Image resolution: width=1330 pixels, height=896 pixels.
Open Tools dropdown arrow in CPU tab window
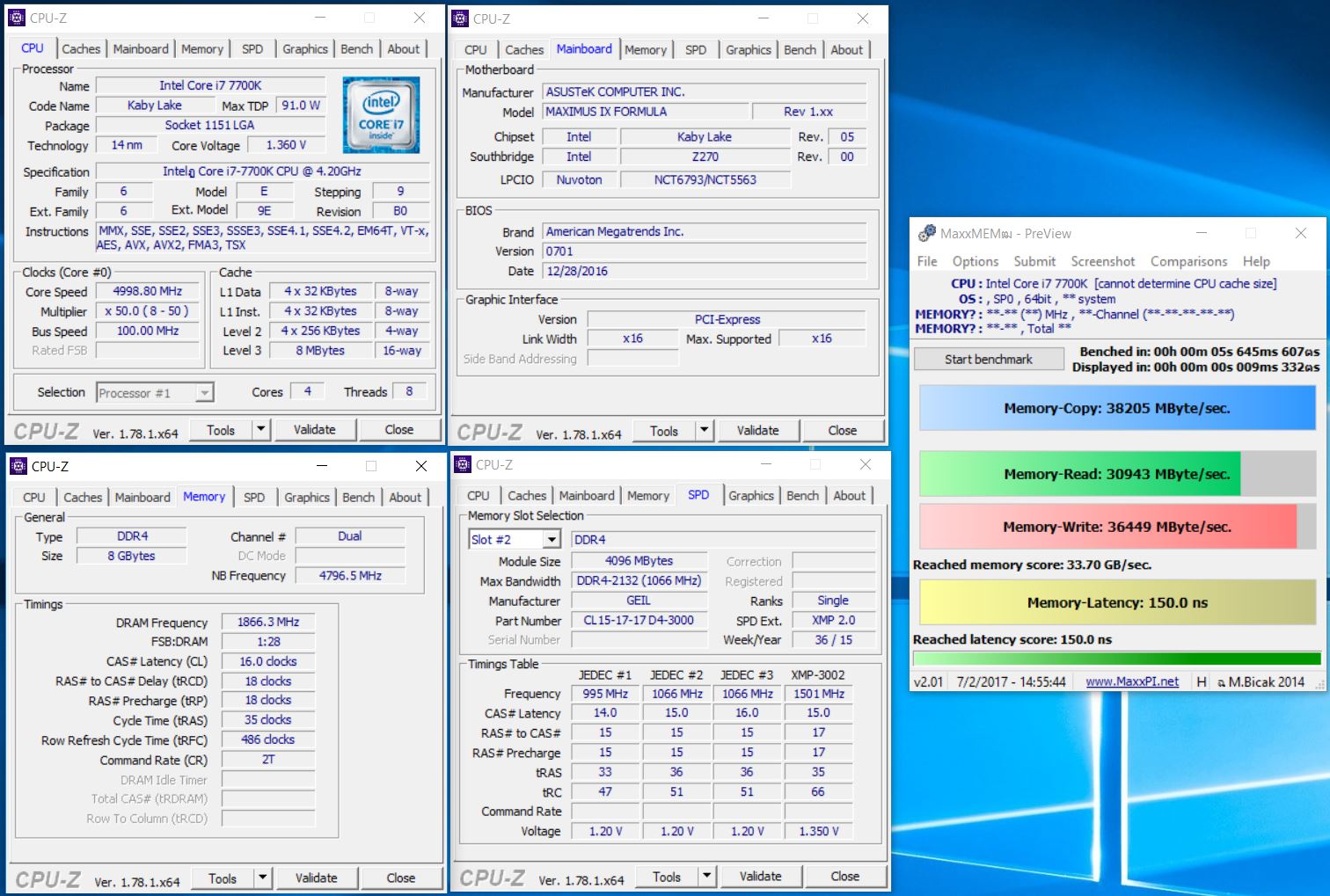coord(260,429)
